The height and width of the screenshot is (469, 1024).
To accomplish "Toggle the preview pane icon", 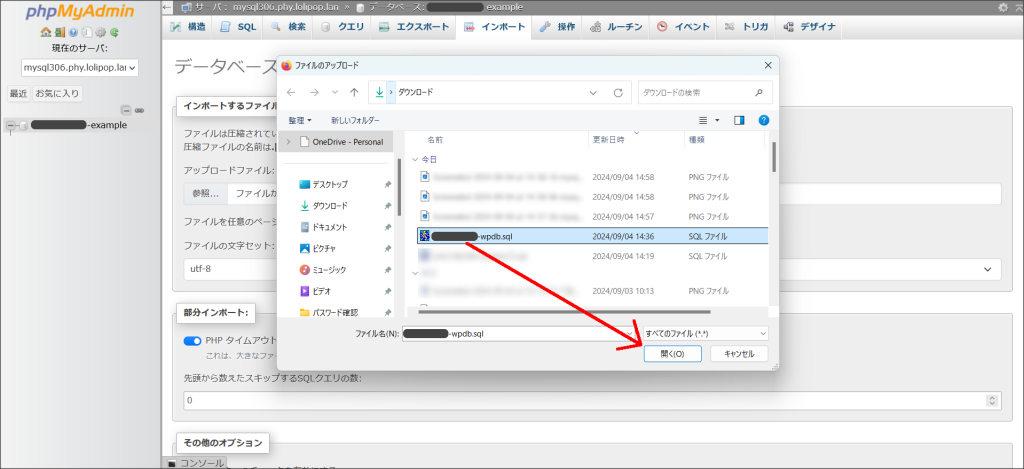I will click(739, 120).
